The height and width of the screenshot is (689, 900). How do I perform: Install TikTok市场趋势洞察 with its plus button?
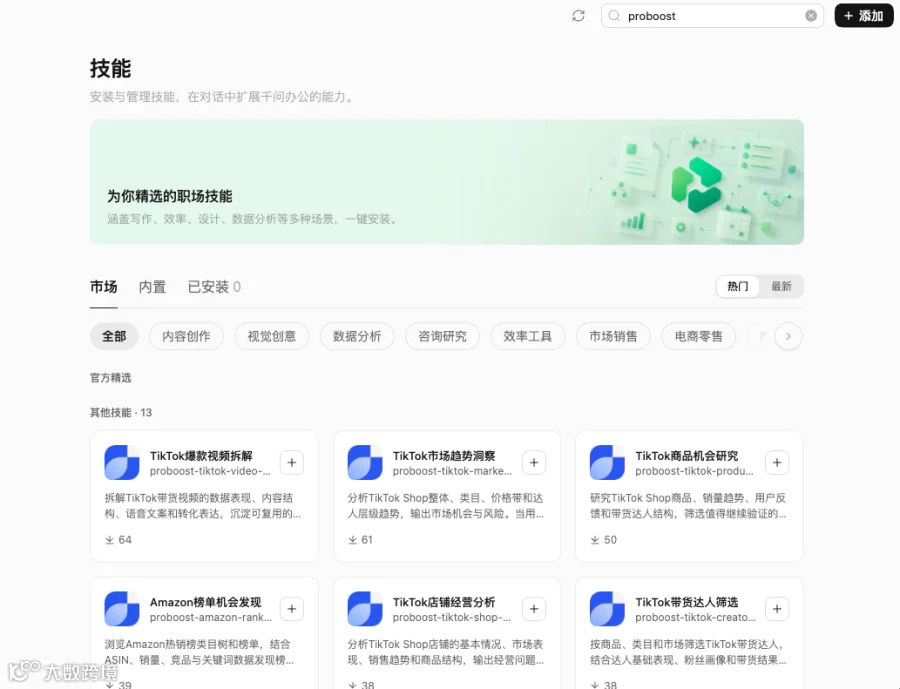(534, 463)
